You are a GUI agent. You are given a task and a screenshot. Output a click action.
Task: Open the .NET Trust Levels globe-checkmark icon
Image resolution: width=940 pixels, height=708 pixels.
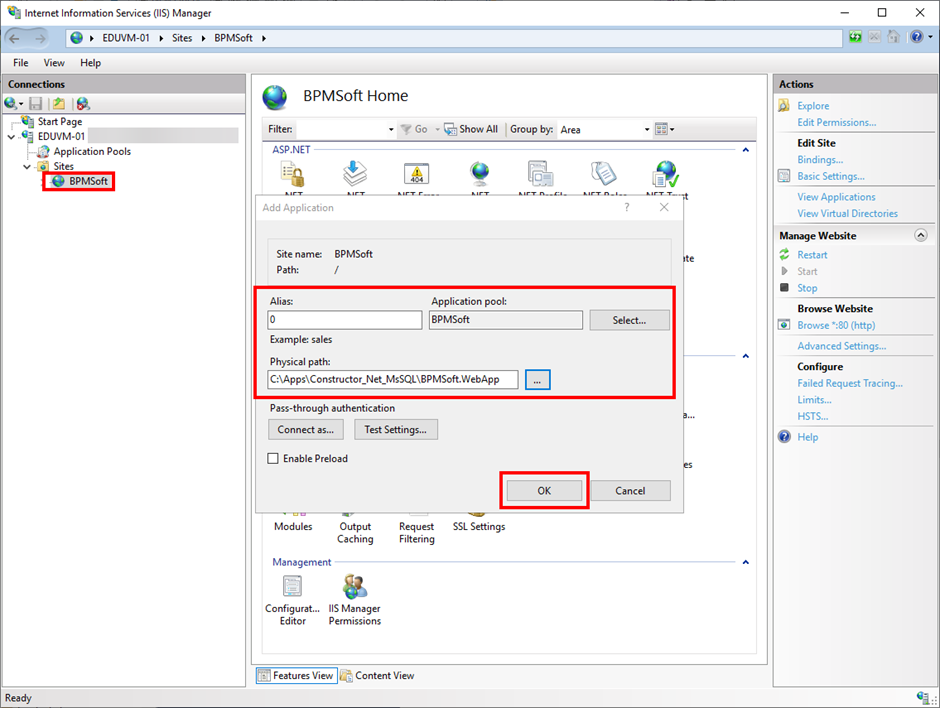tap(665, 174)
